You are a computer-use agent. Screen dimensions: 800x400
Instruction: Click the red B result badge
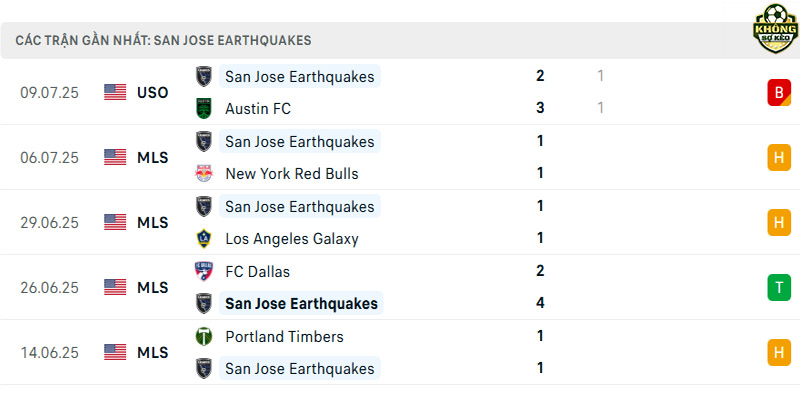coord(779,92)
